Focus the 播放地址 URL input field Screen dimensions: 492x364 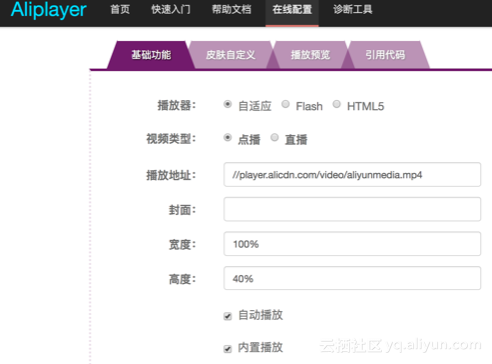[x=352, y=175]
